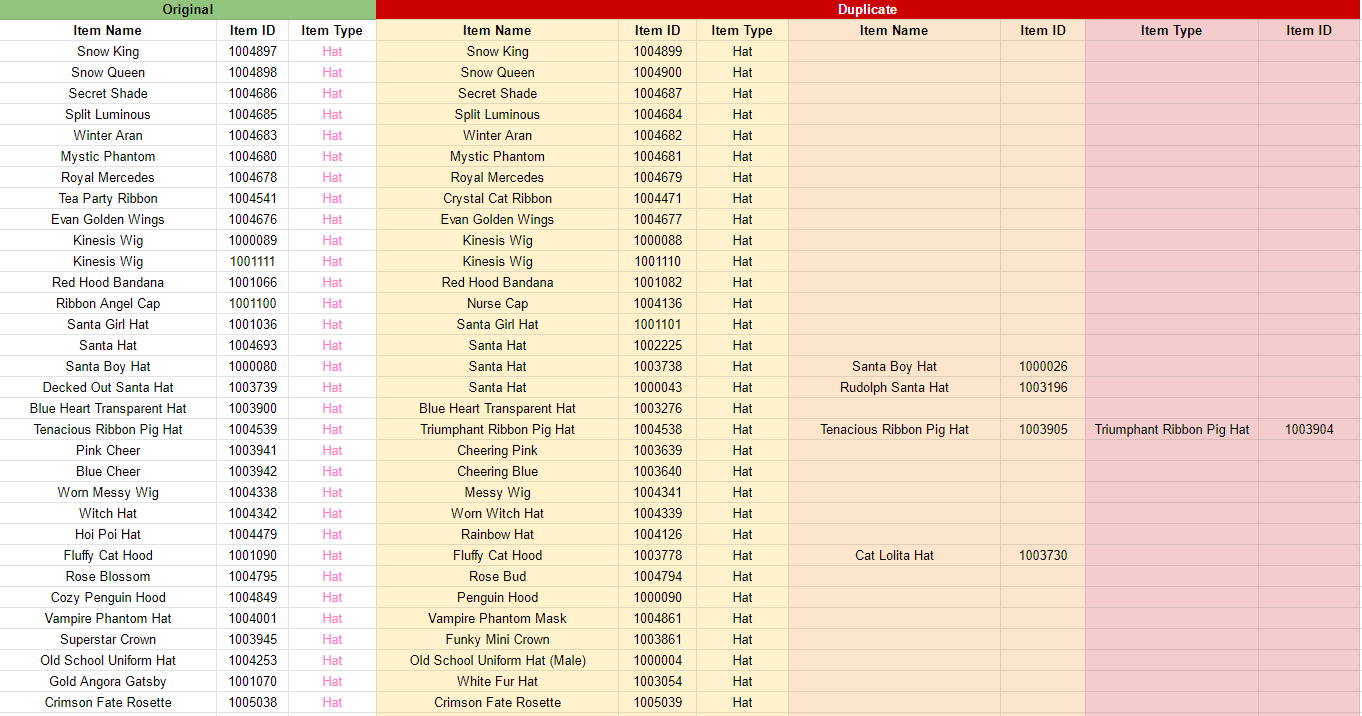The image size is (1362, 716).
Task: Click Item ID 1004679
Action: coord(657,177)
